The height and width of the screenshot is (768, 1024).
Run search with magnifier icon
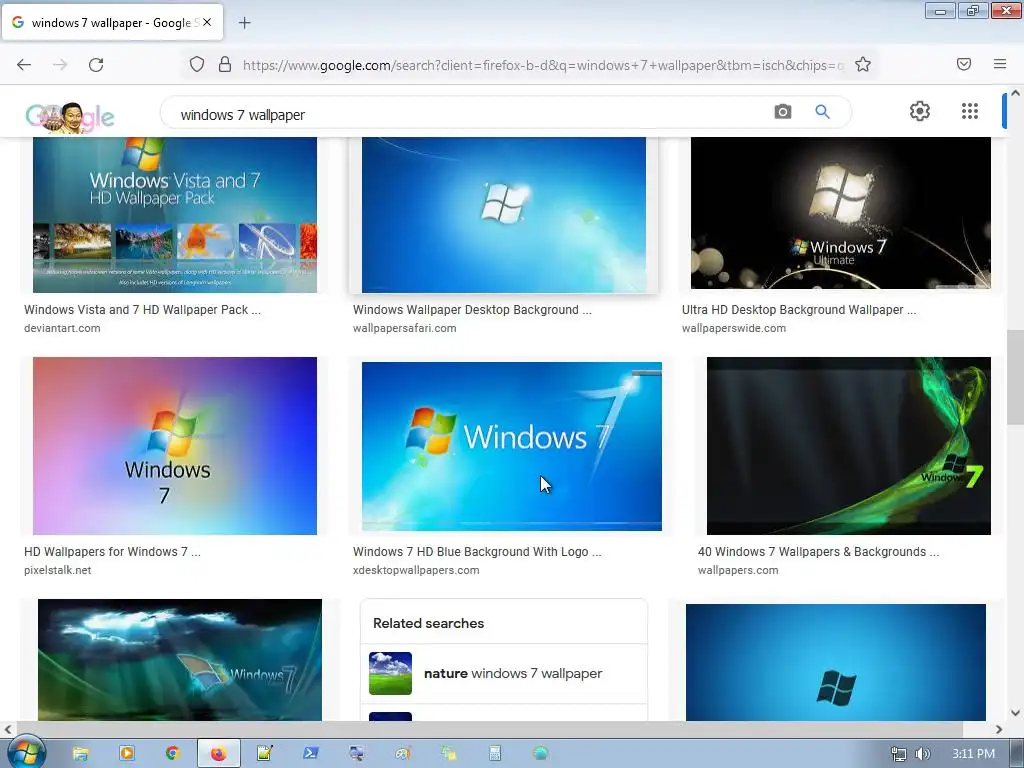pos(822,112)
